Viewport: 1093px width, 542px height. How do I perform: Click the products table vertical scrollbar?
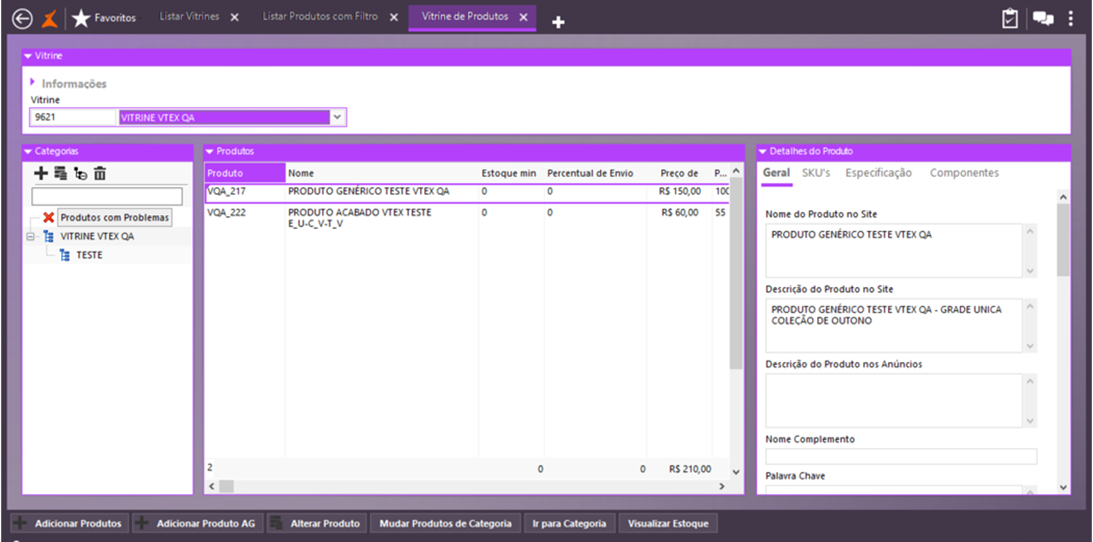click(736, 274)
